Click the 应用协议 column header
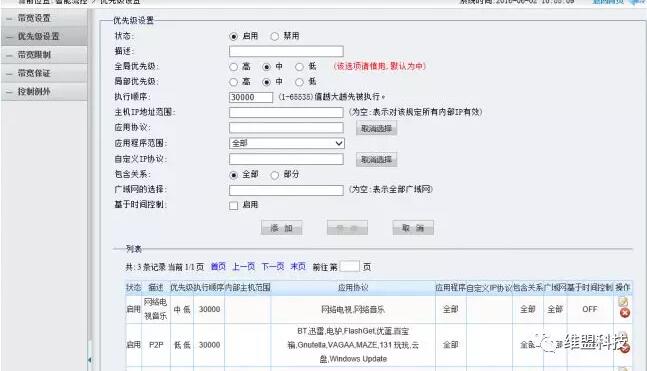647x371 pixels. click(353, 288)
